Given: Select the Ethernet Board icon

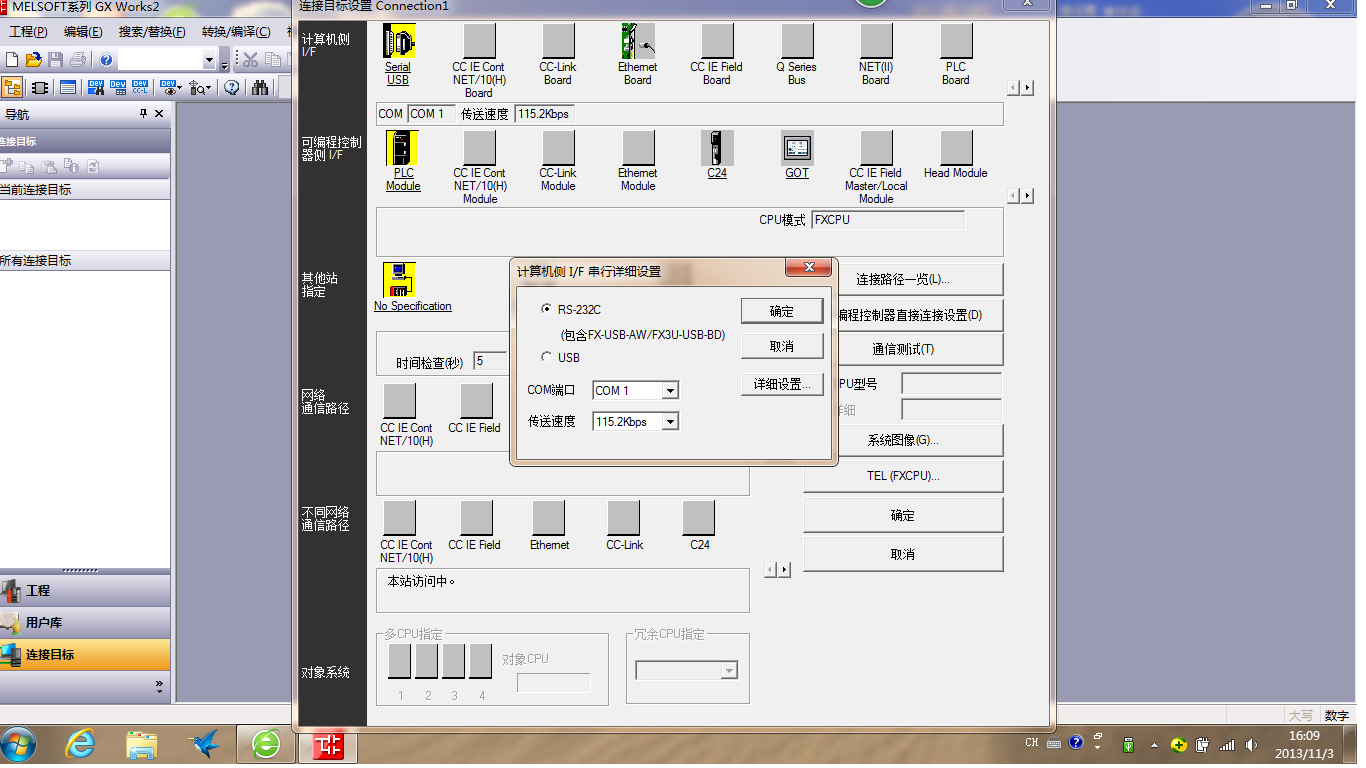Looking at the screenshot, I should click(637, 42).
